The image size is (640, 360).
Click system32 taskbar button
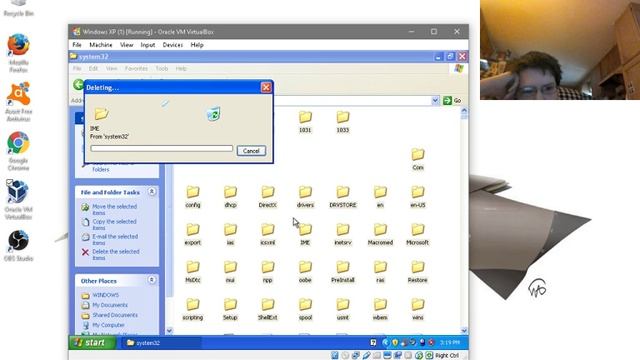160,343
